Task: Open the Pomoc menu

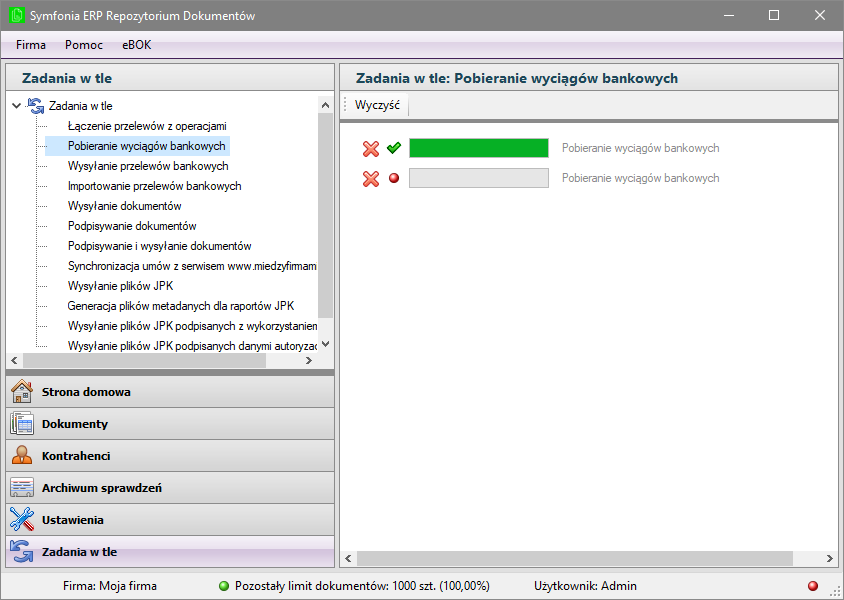Action: (x=84, y=45)
